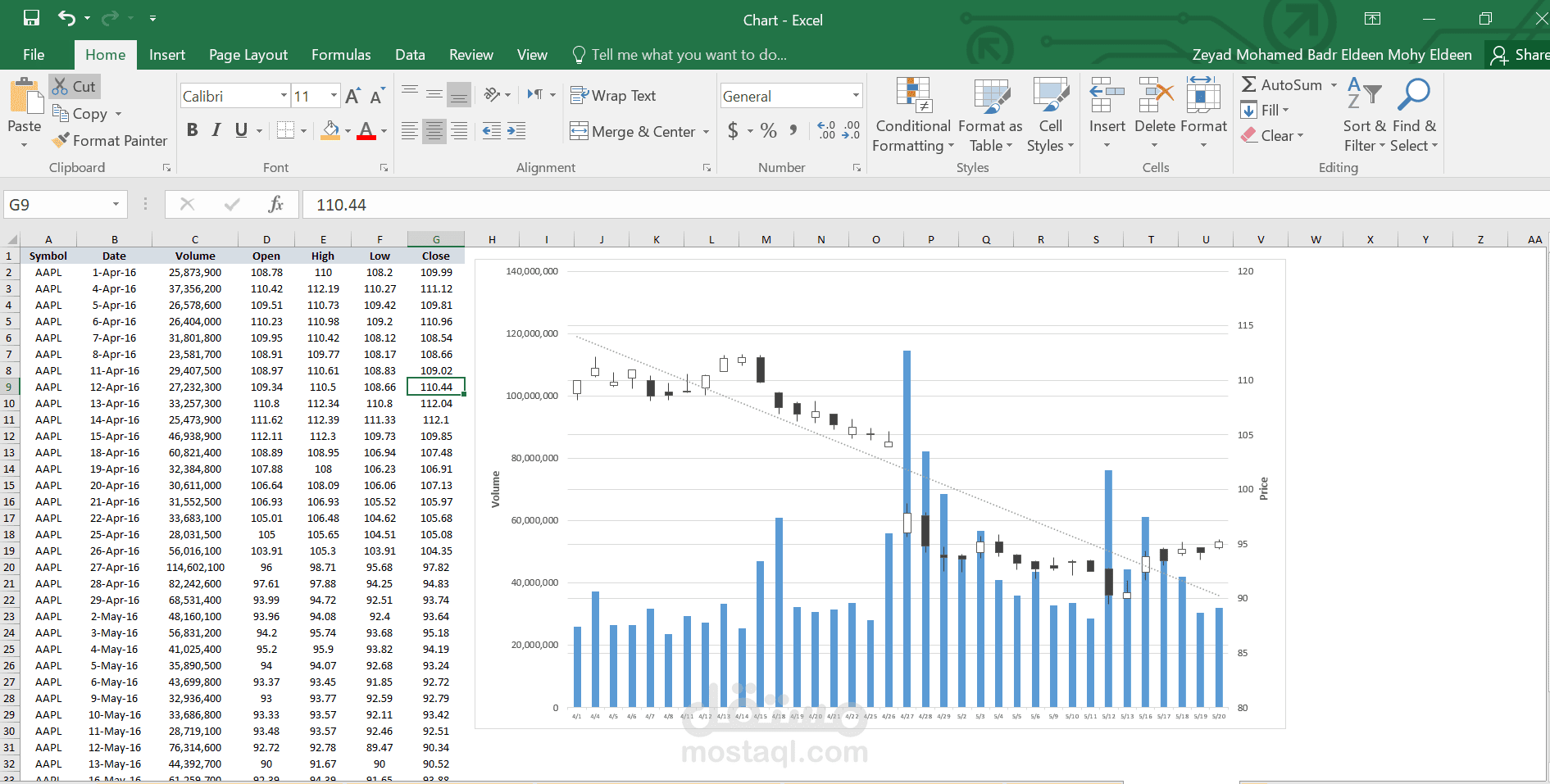Apply Comma Style format
Image resolution: width=1550 pixels, height=784 pixels.
click(793, 131)
